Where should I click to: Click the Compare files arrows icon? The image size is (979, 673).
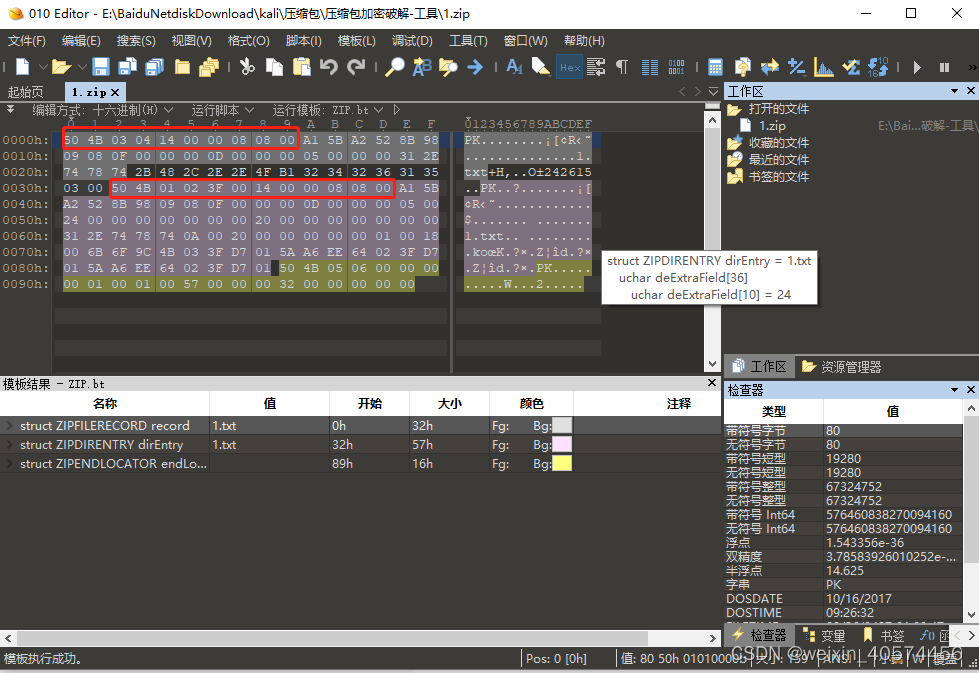(x=770, y=67)
